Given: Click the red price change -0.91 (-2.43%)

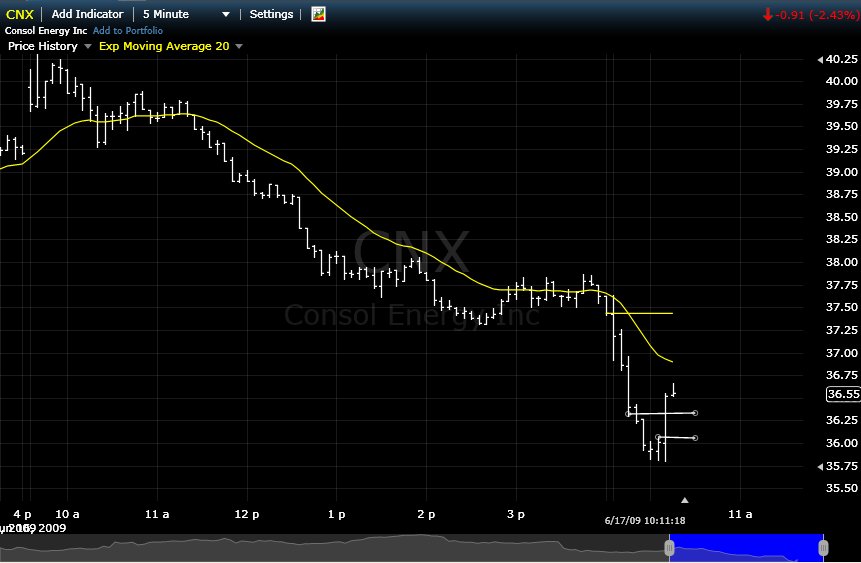Looking at the screenshot, I should [x=811, y=15].
